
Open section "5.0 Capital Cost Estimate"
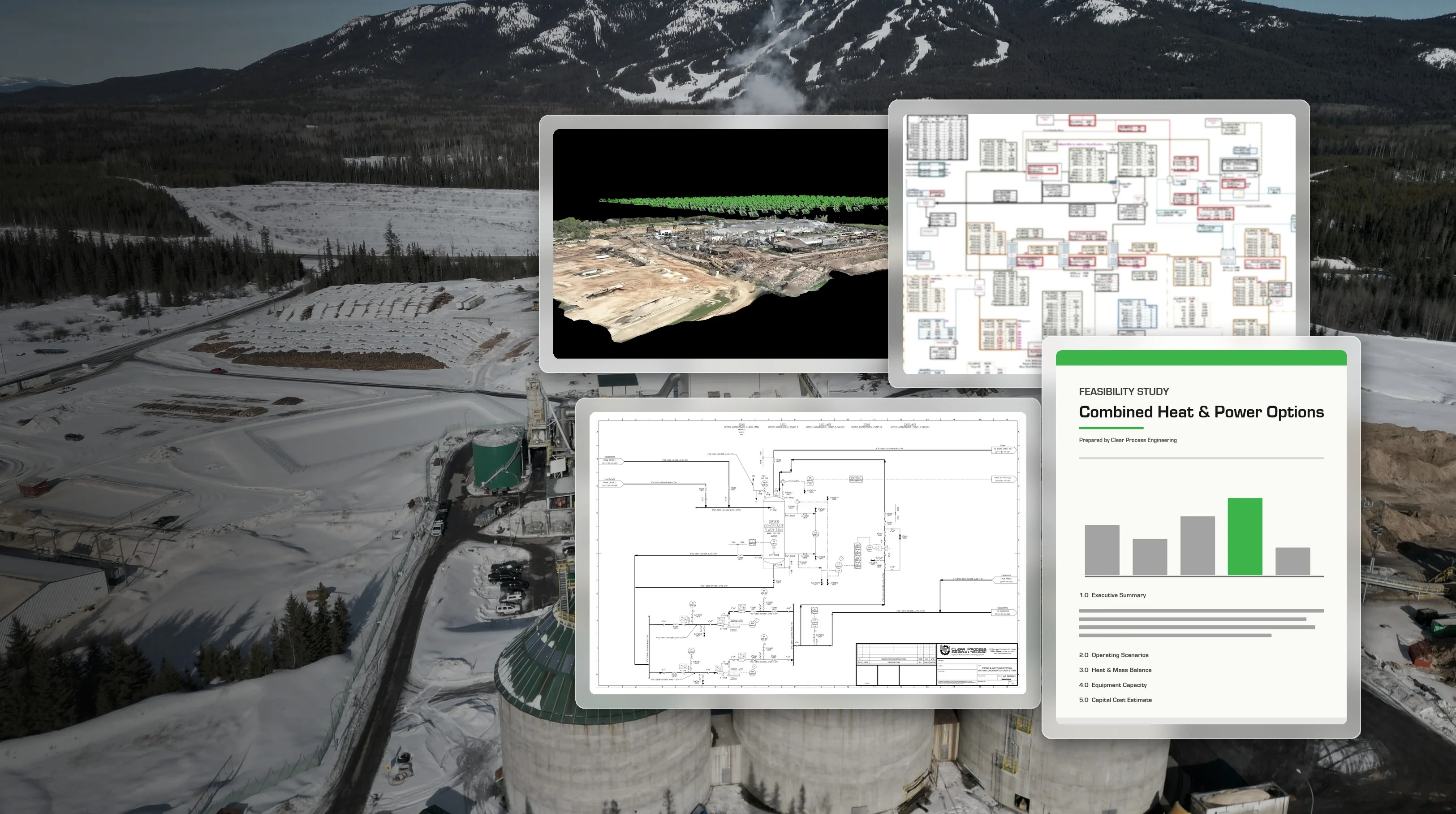pos(1115,700)
